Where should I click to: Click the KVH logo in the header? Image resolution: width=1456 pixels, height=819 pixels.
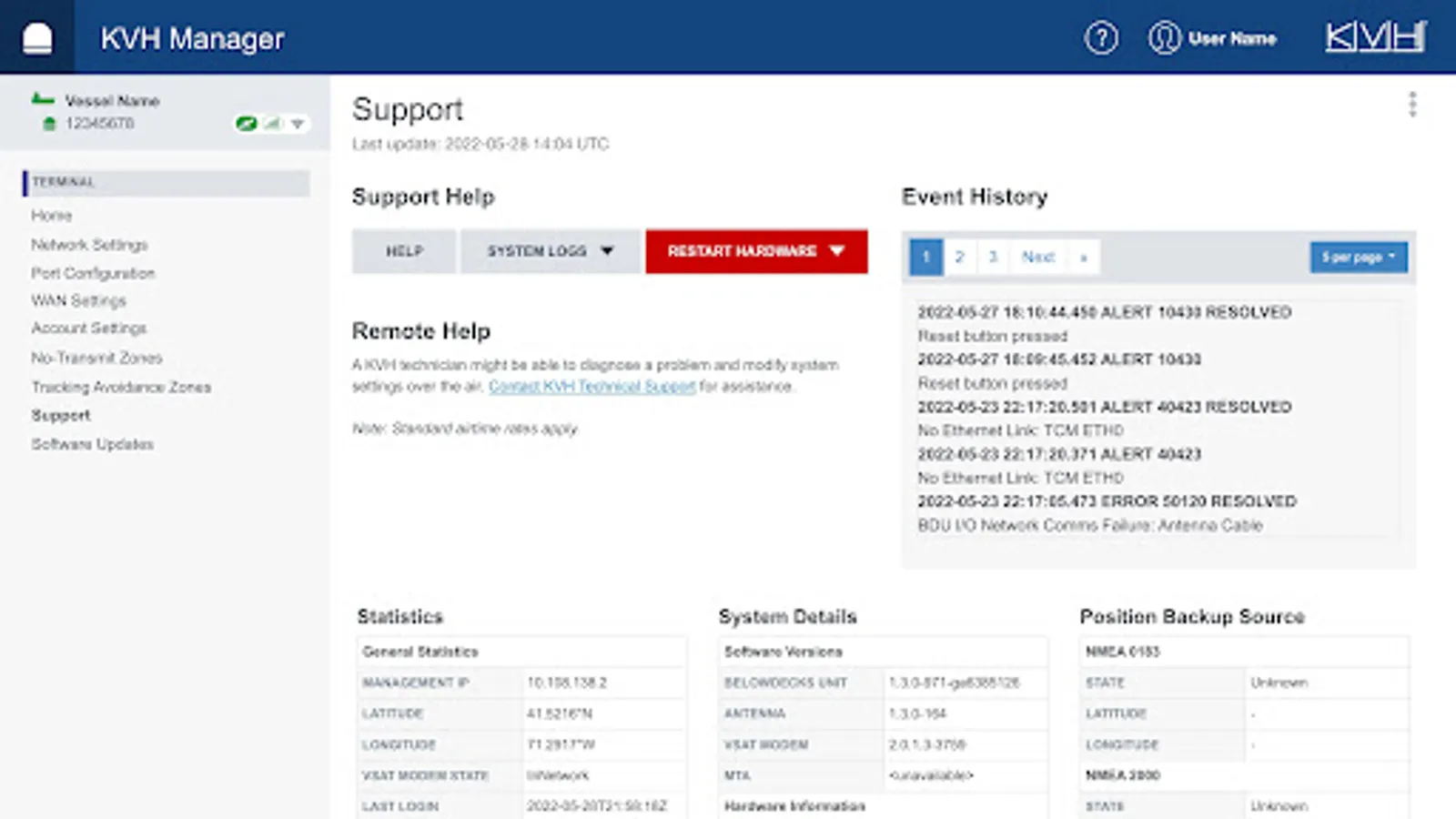1375,37
